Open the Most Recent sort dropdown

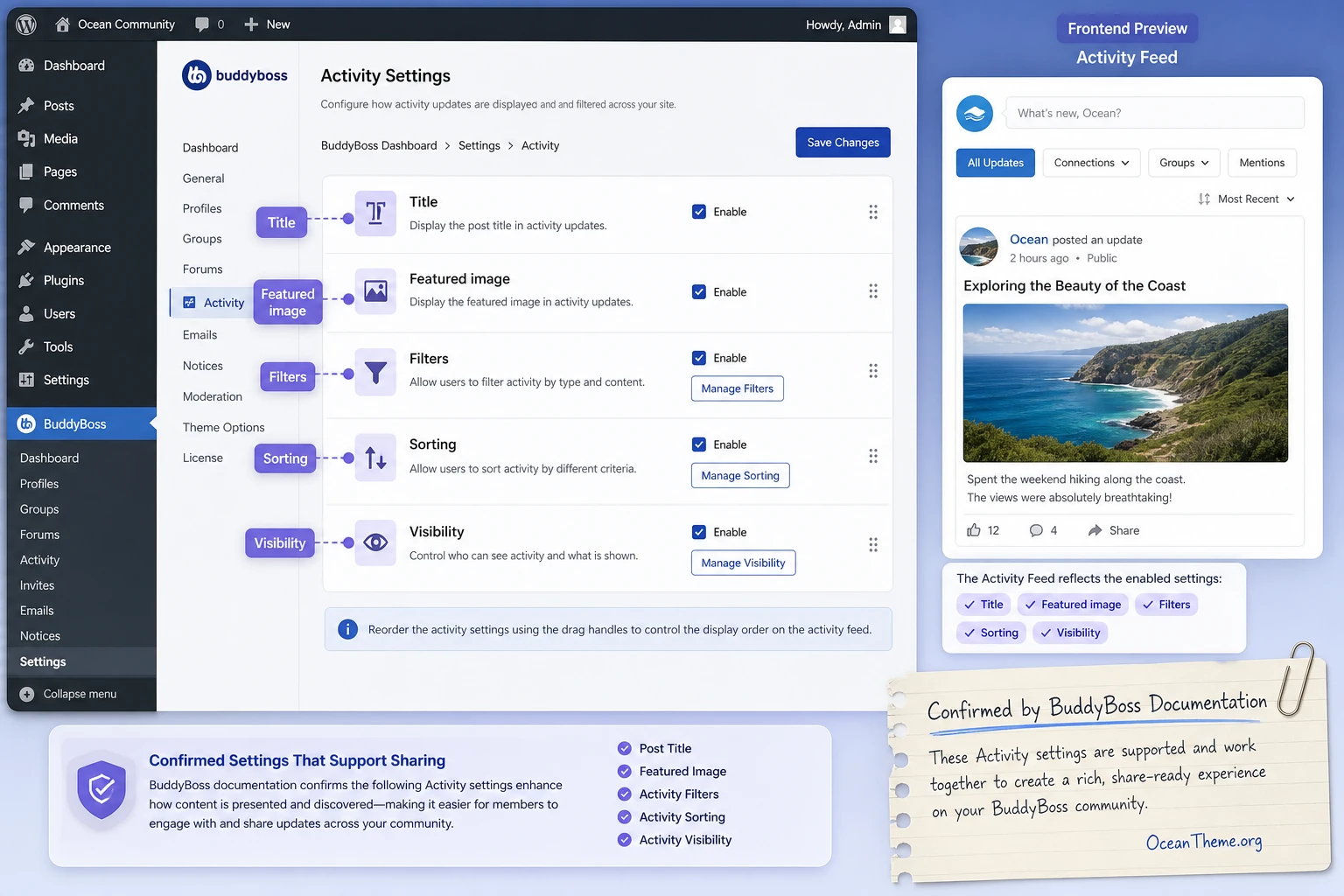[1247, 199]
